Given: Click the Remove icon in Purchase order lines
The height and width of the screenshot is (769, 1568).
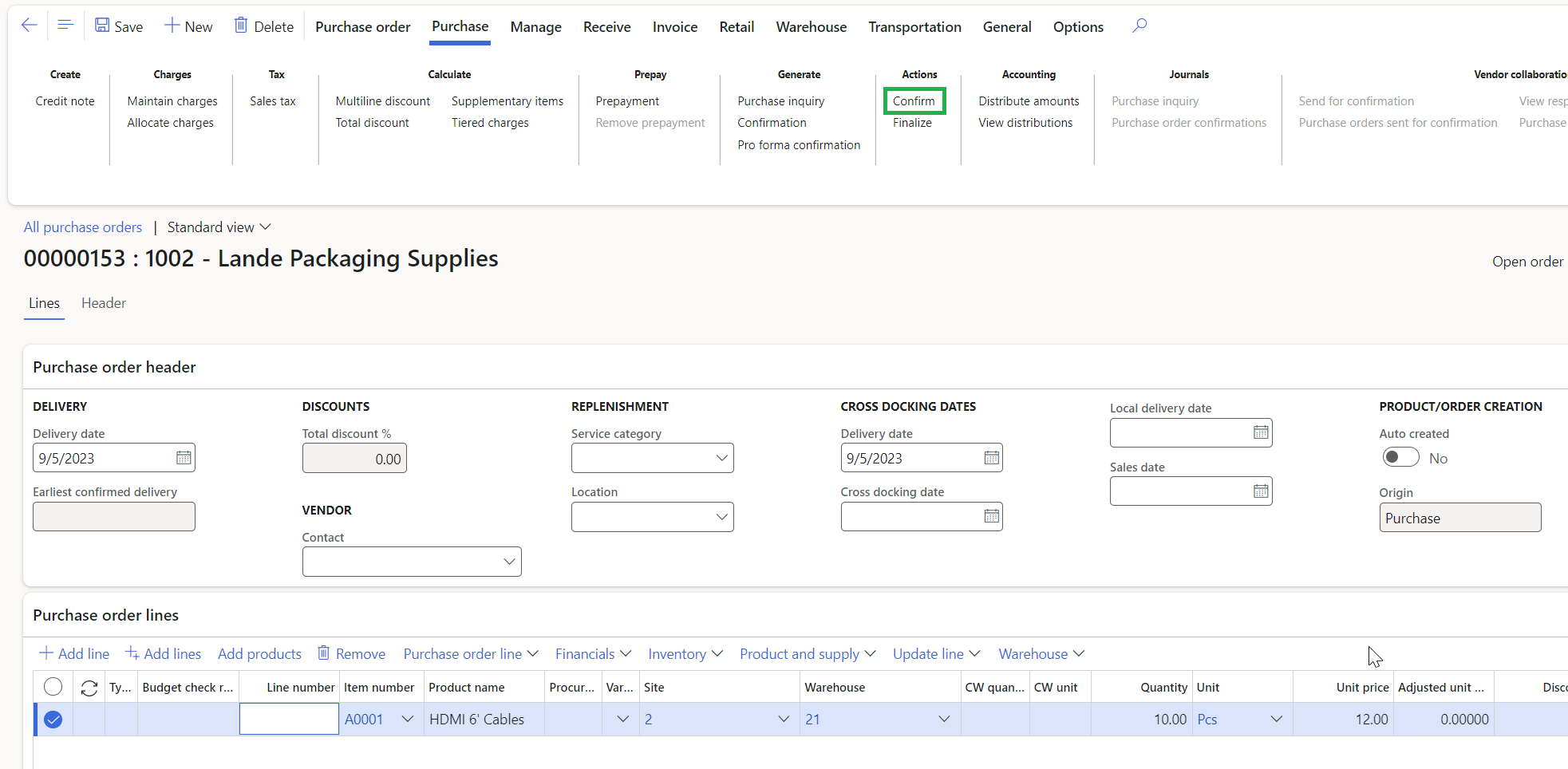Looking at the screenshot, I should tap(323, 653).
